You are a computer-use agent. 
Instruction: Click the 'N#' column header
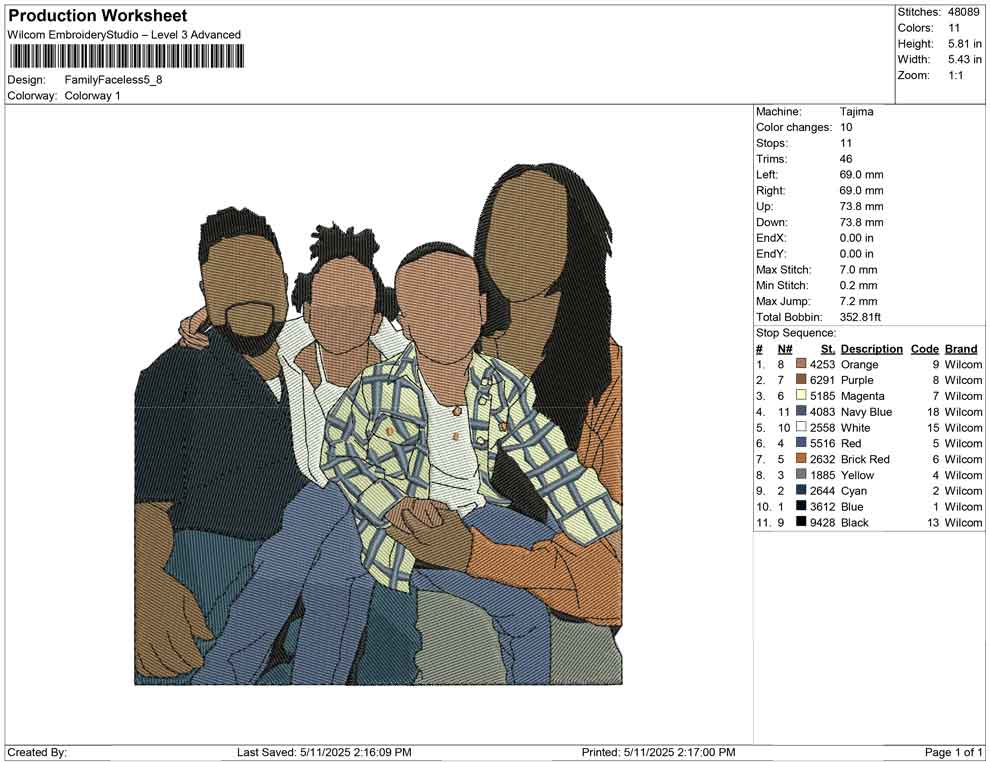[785, 349]
